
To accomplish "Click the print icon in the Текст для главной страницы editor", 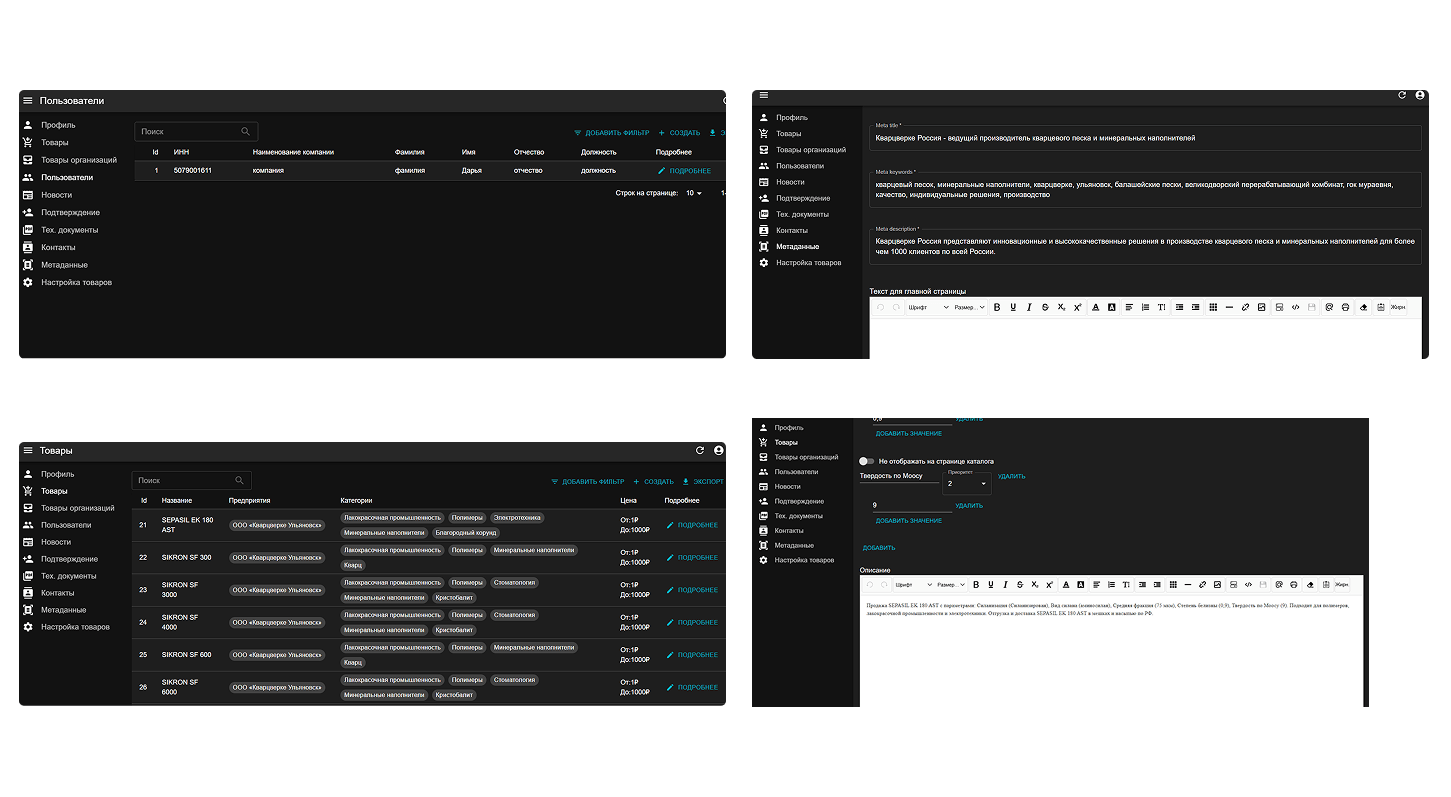I will click(x=1346, y=307).
